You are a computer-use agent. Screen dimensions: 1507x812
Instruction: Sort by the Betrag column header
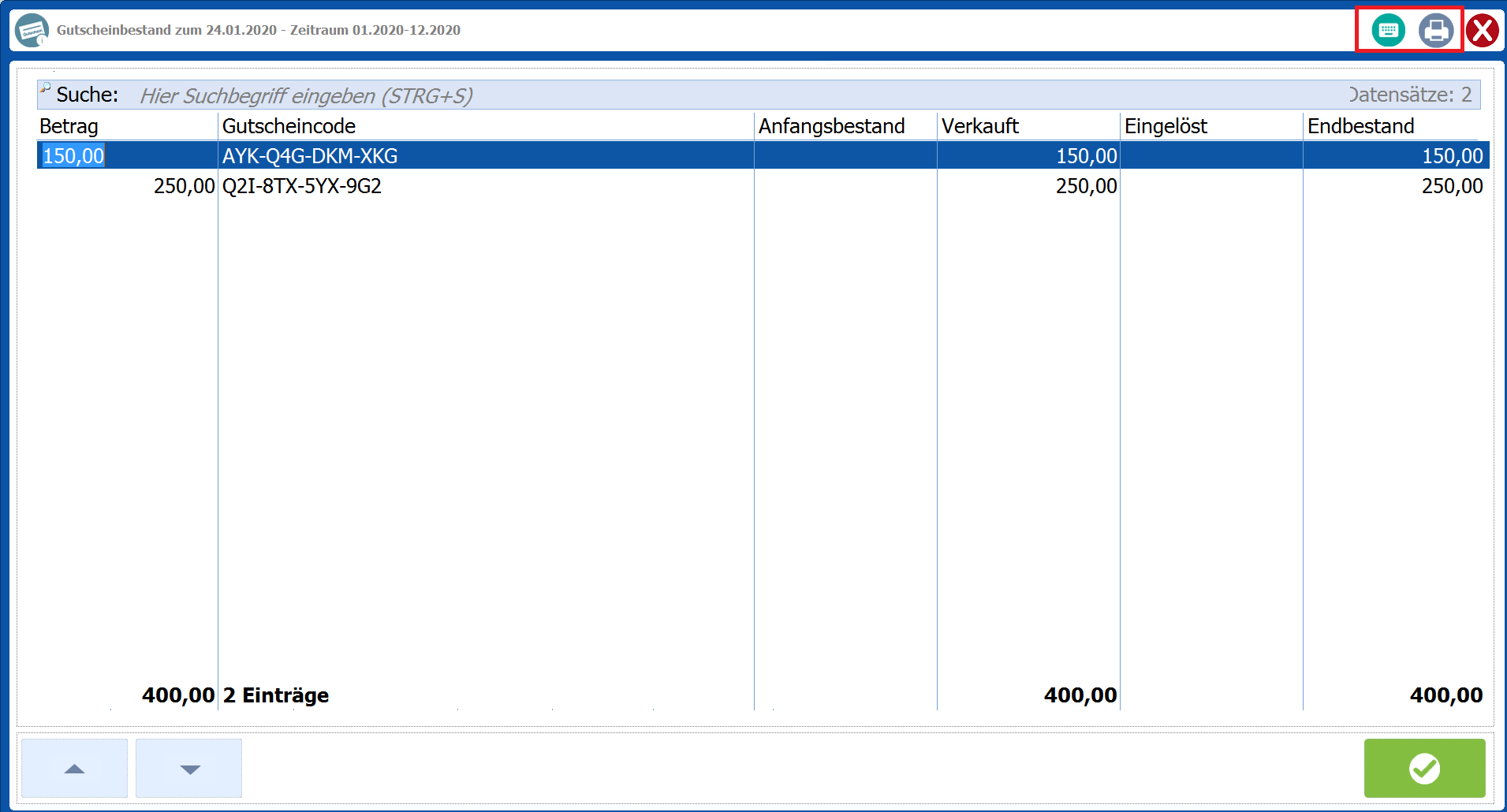pos(69,126)
